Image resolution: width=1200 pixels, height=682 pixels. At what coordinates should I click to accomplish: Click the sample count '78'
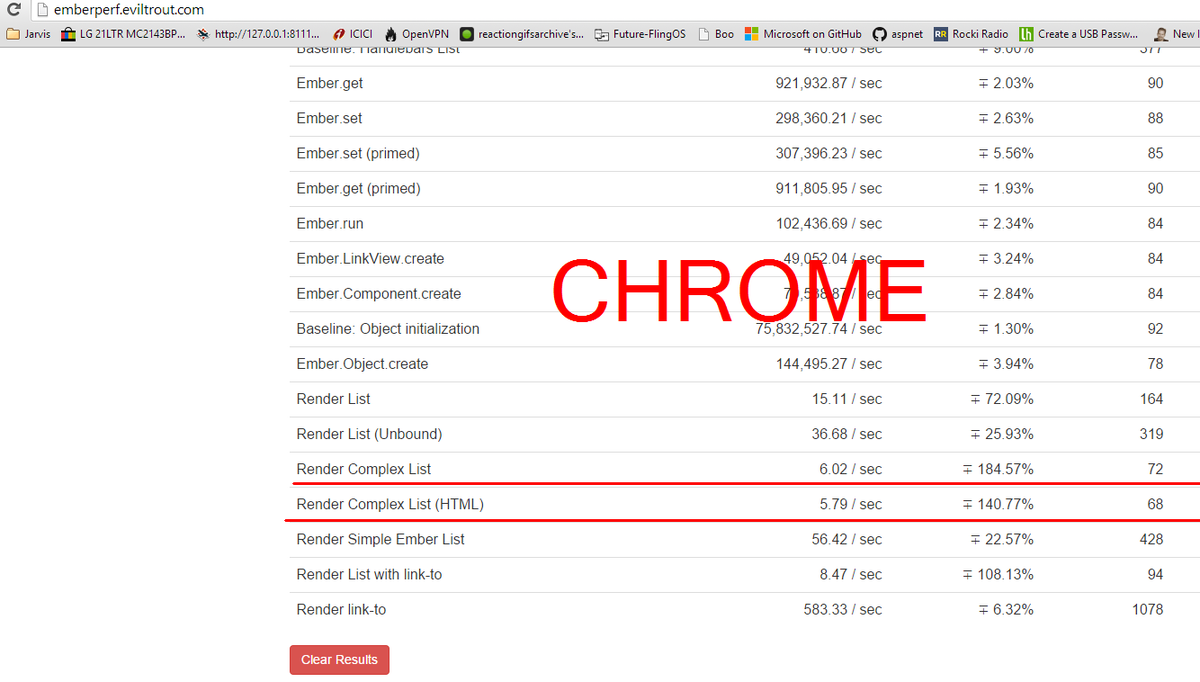[1155, 364]
